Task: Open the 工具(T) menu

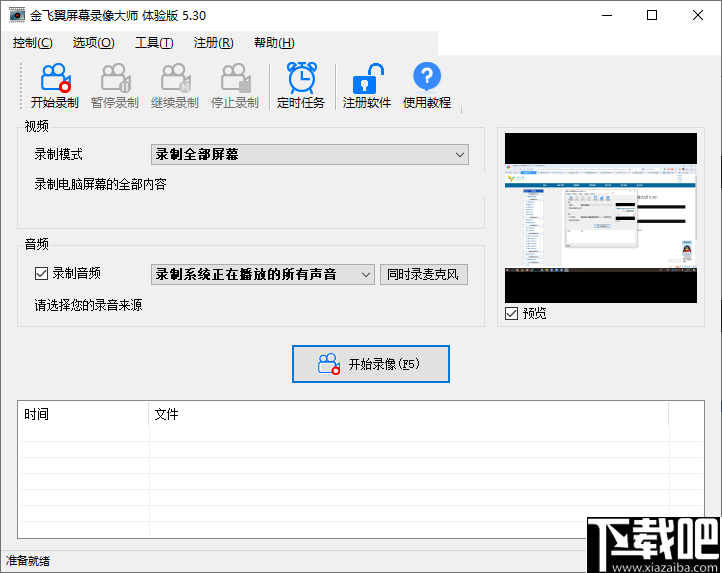Action: (154, 43)
